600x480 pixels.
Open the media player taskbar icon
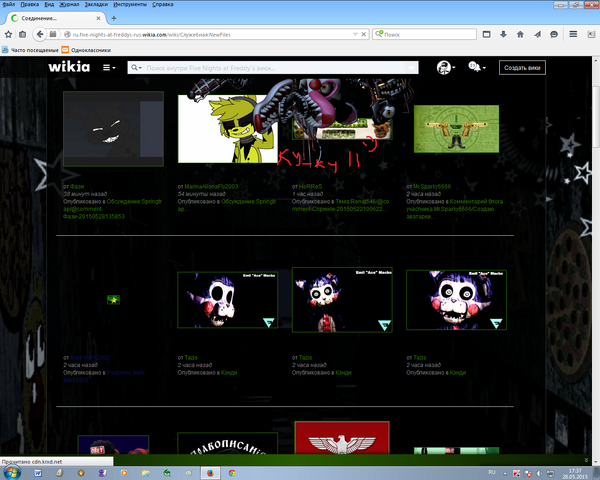click(x=124, y=473)
